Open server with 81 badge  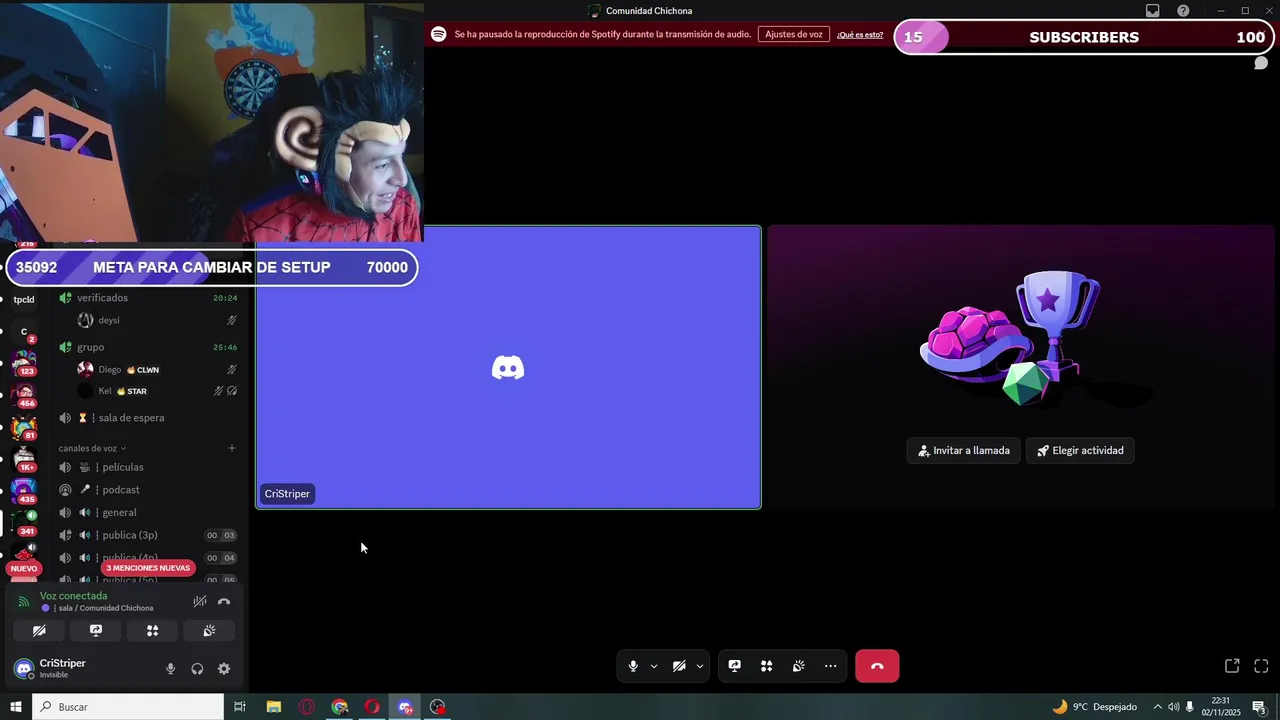(x=24, y=428)
